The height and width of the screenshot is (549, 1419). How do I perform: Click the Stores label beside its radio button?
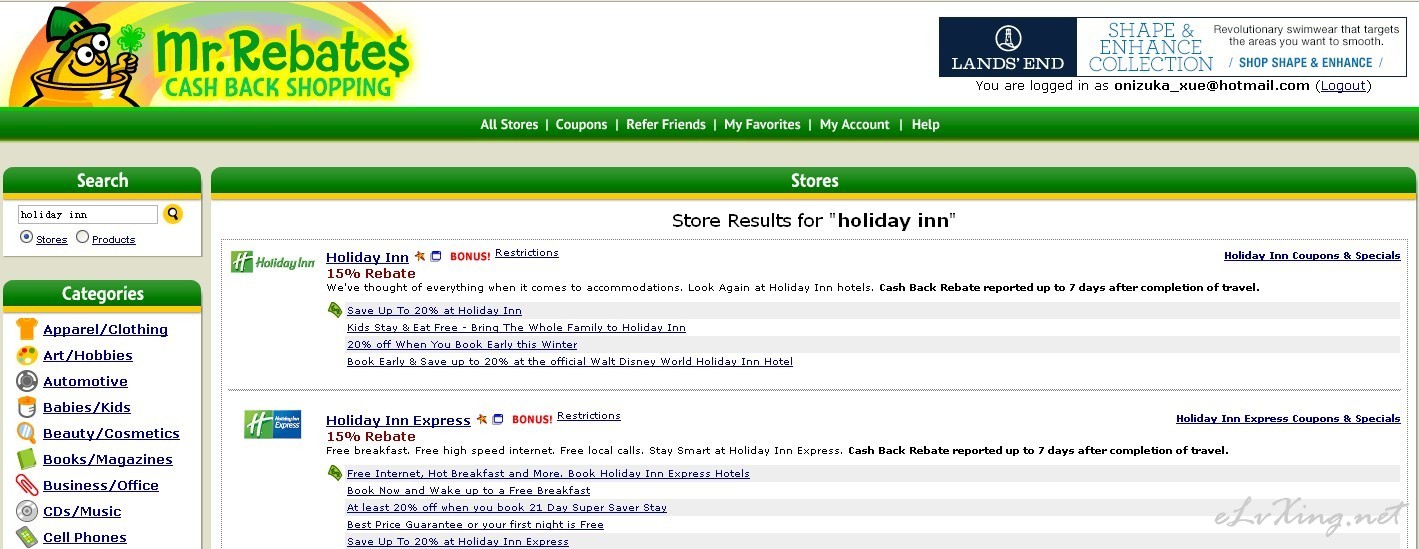tap(51, 240)
